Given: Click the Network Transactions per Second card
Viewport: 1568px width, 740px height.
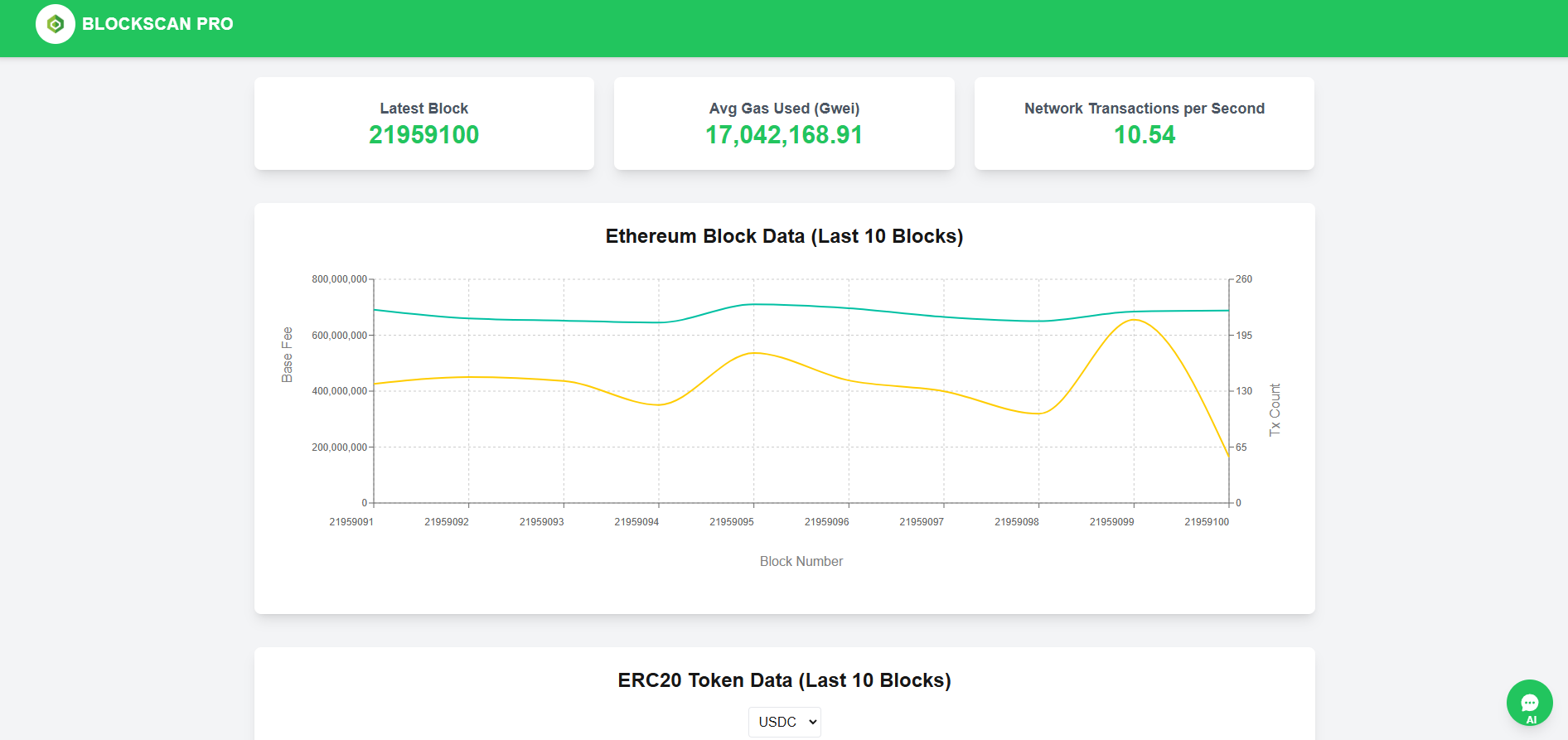Looking at the screenshot, I should click(1144, 123).
